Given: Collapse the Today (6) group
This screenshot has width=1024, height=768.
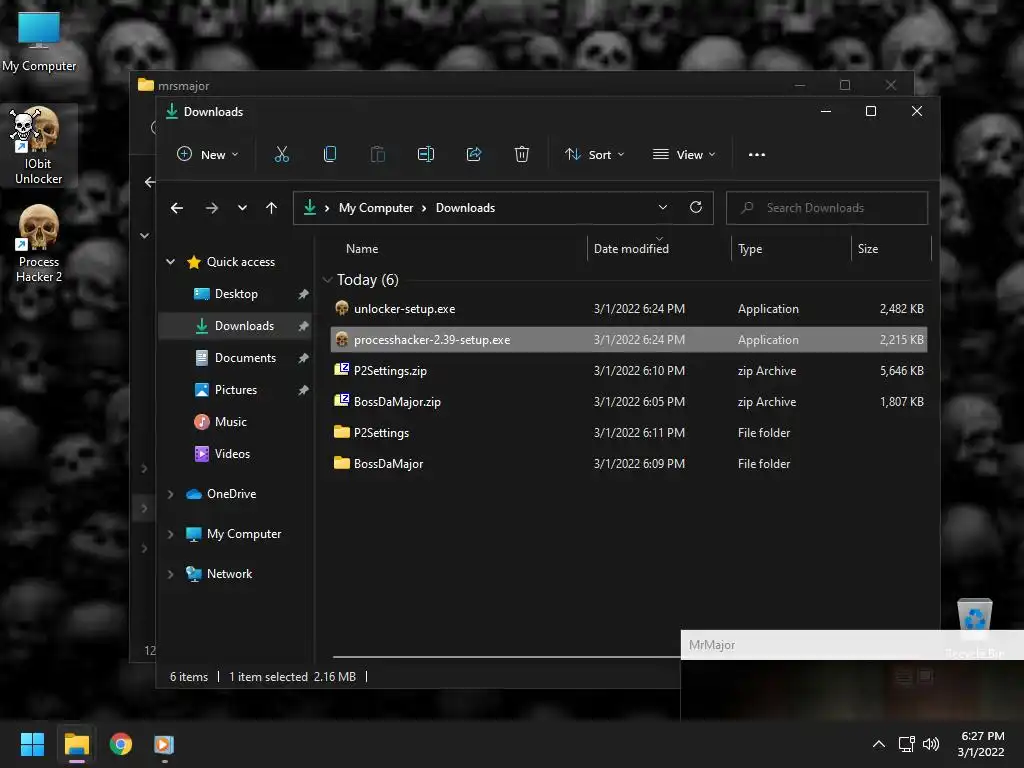Looking at the screenshot, I should click(327, 280).
